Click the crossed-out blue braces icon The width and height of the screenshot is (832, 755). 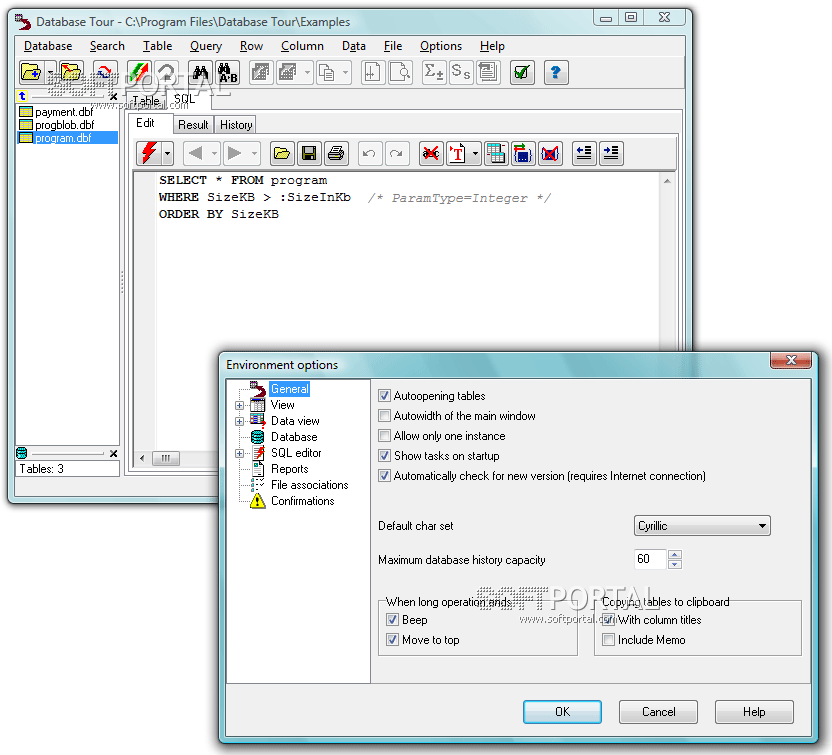coord(550,154)
